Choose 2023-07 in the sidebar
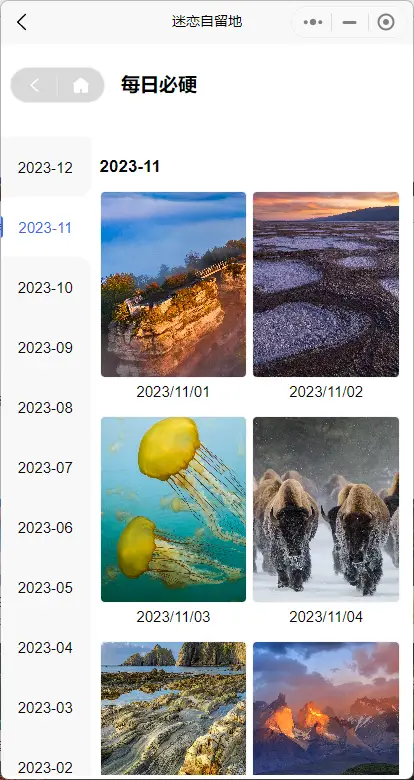The width and height of the screenshot is (414, 780). point(45,468)
